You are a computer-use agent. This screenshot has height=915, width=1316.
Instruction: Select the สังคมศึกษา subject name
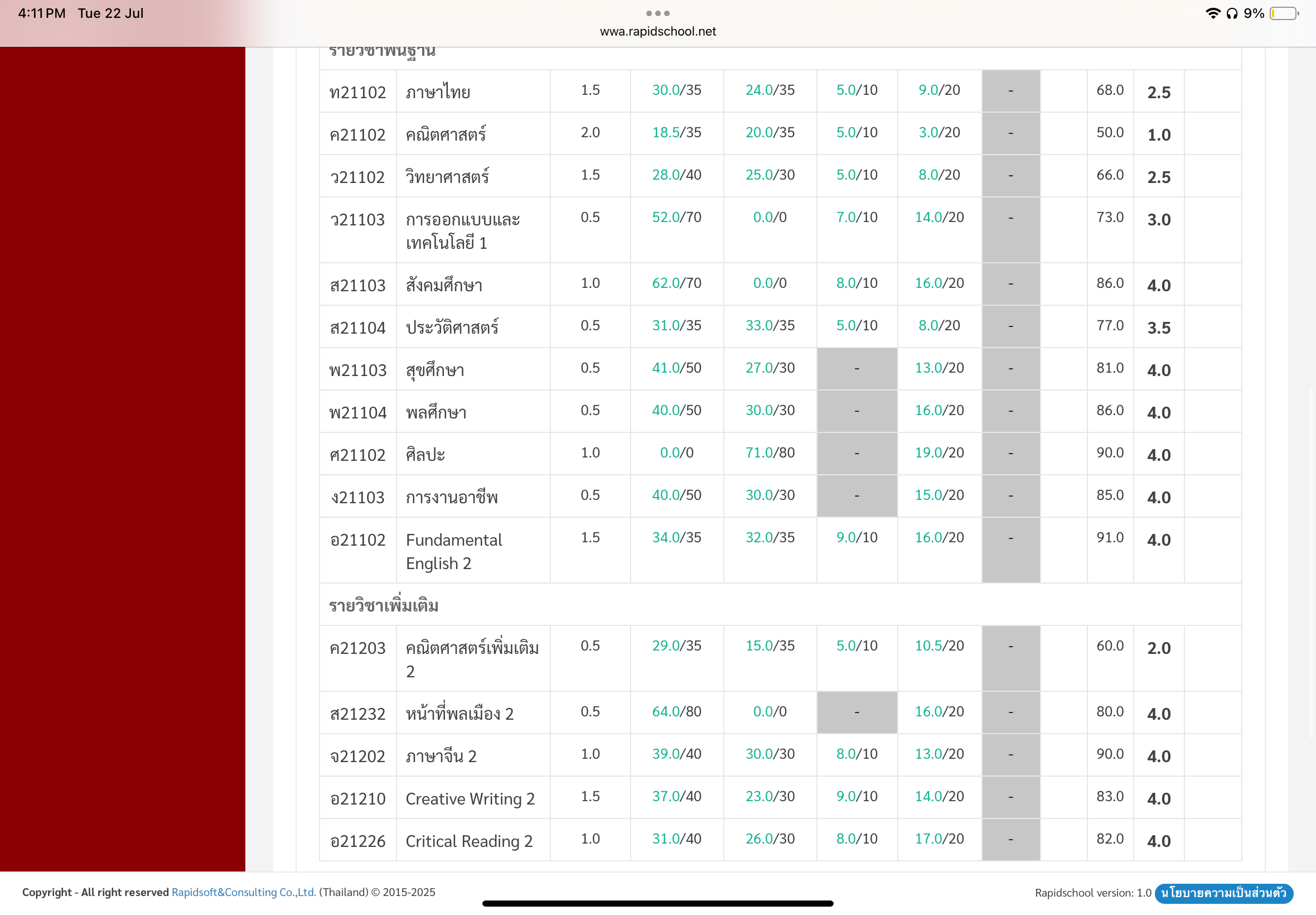(x=444, y=285)
